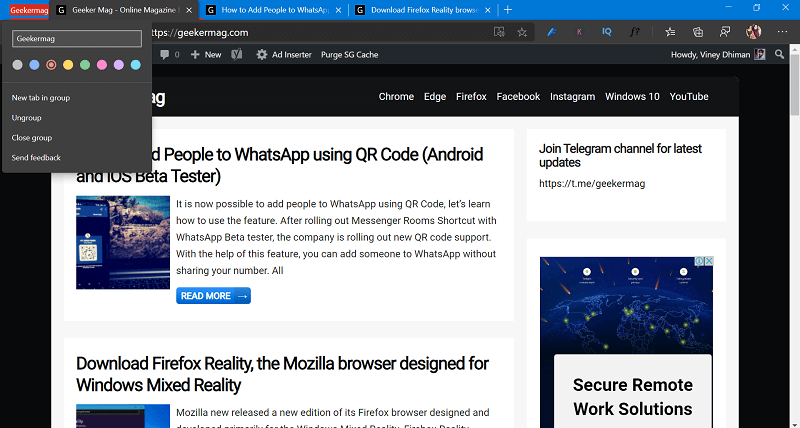Image resolution: width=800 pixels, height=428 pixels.
Task: Open the Howdy, Viney Dhiman account menu
Action: pyautogui.click(x=718, y=55)
